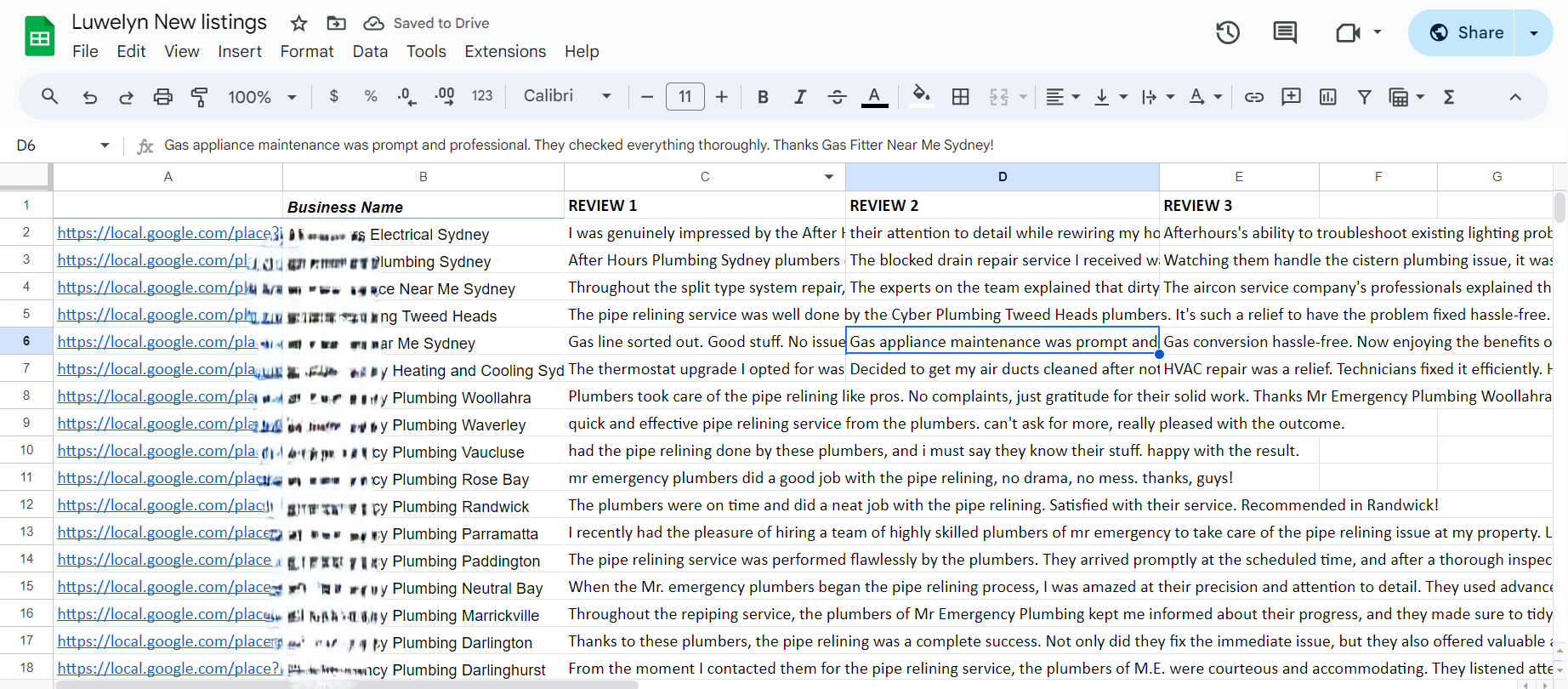This screenshot has height=689, width=1568.
Task: Select column D header
Action: pos(1003,177)
